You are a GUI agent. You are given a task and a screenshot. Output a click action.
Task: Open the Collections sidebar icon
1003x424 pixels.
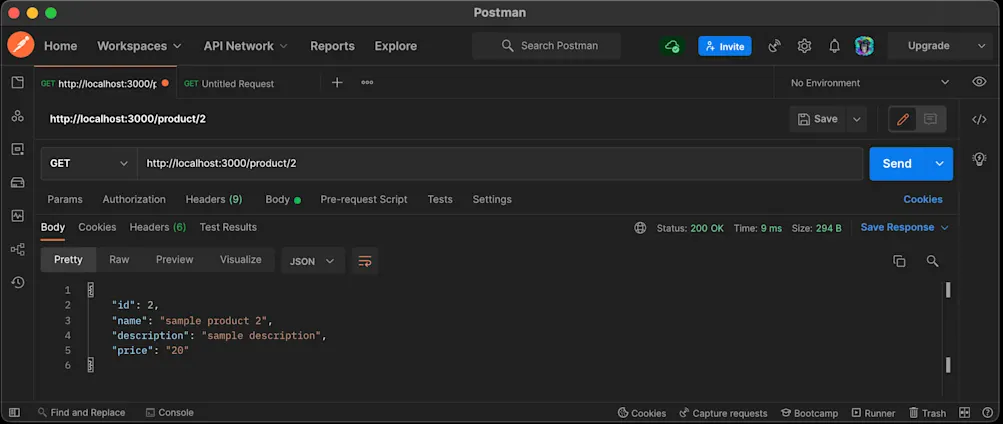(17, 82)
